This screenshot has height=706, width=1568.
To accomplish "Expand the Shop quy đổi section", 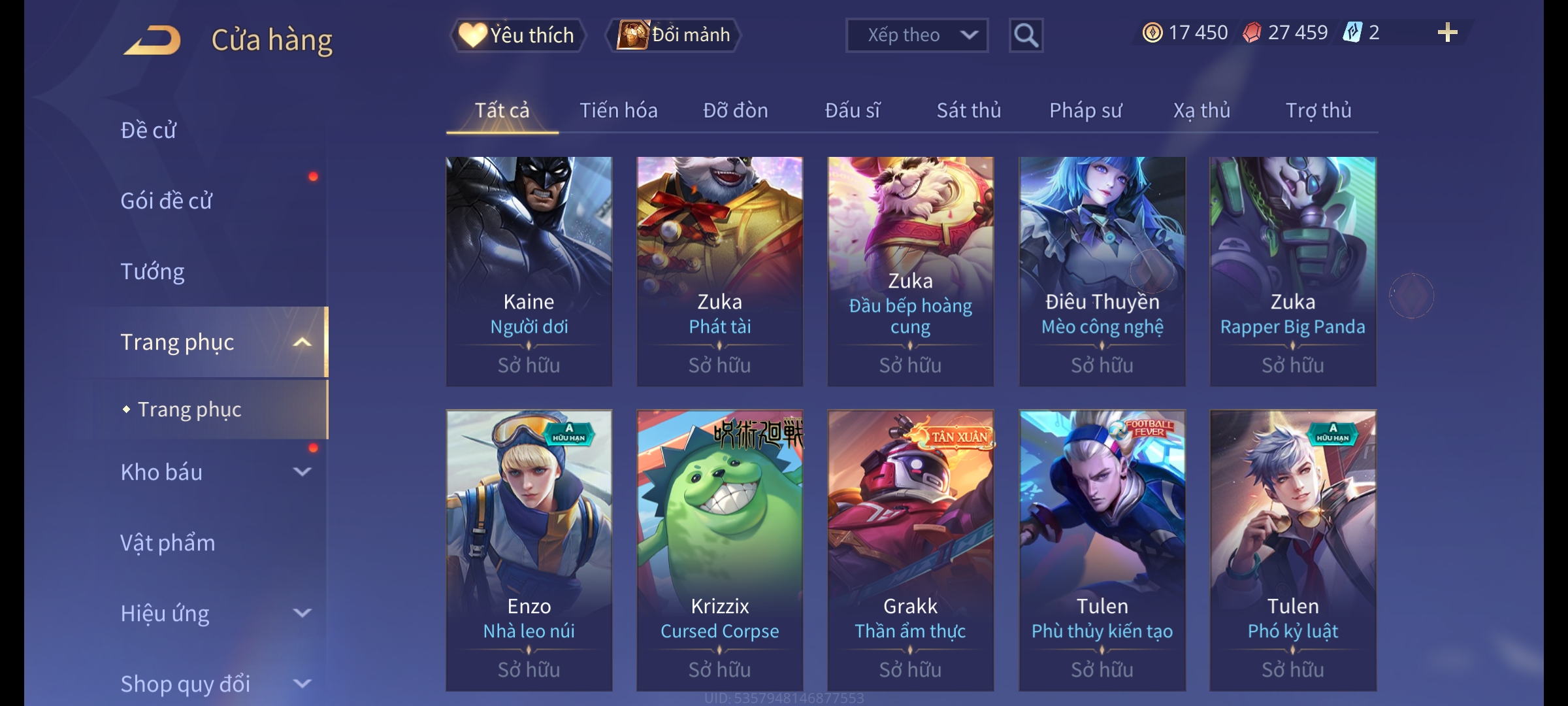I will point(302,684).
